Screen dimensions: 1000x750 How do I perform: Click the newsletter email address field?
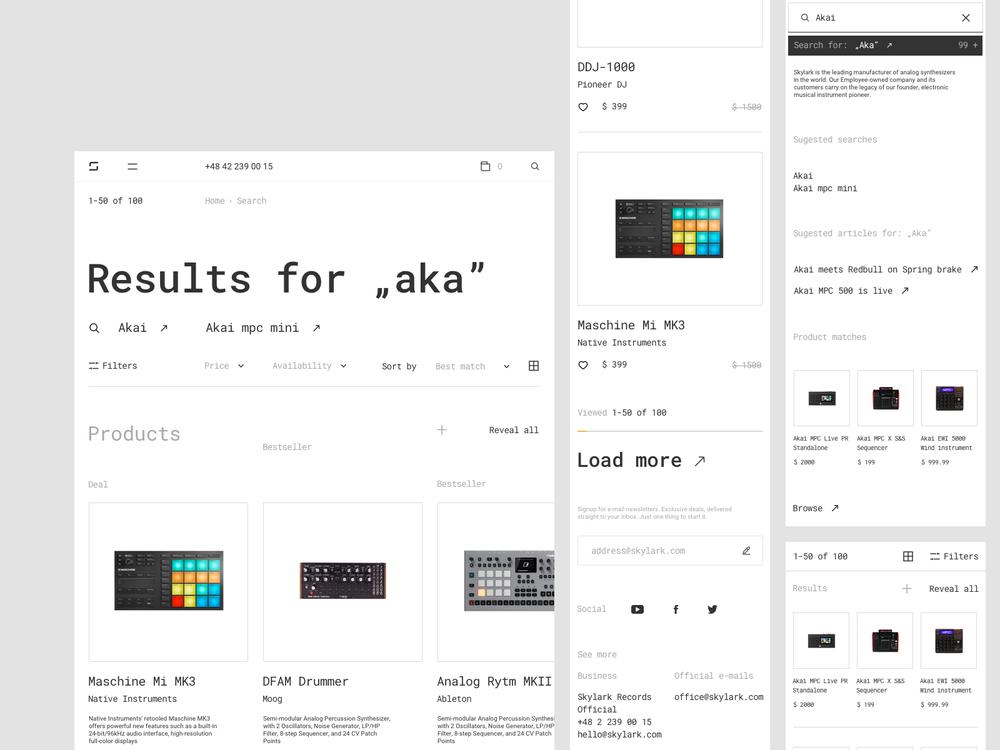pyautogui.click(x=655, y=551)
